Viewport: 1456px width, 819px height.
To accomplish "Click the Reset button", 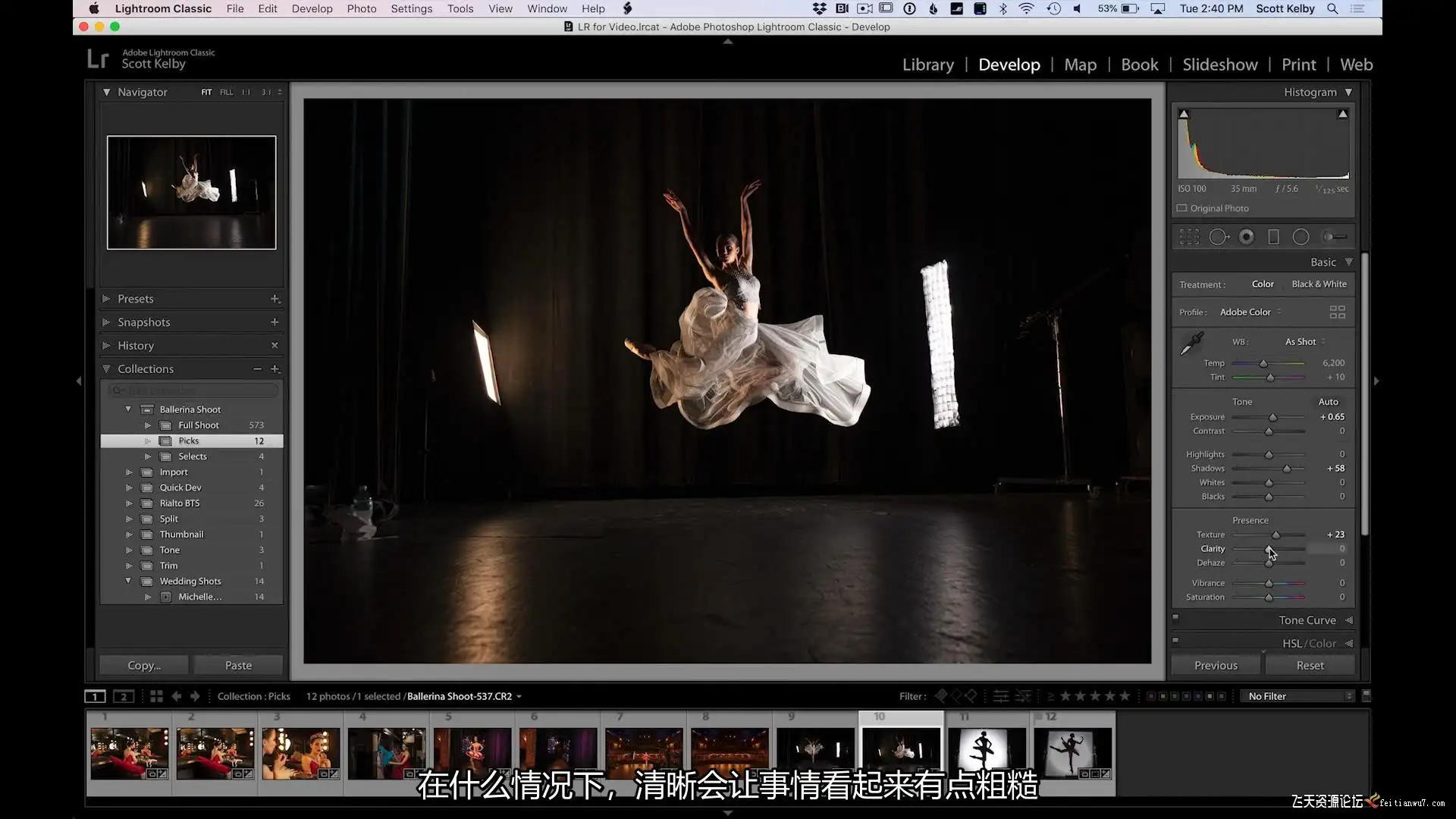I will (x=1310, y=665).
